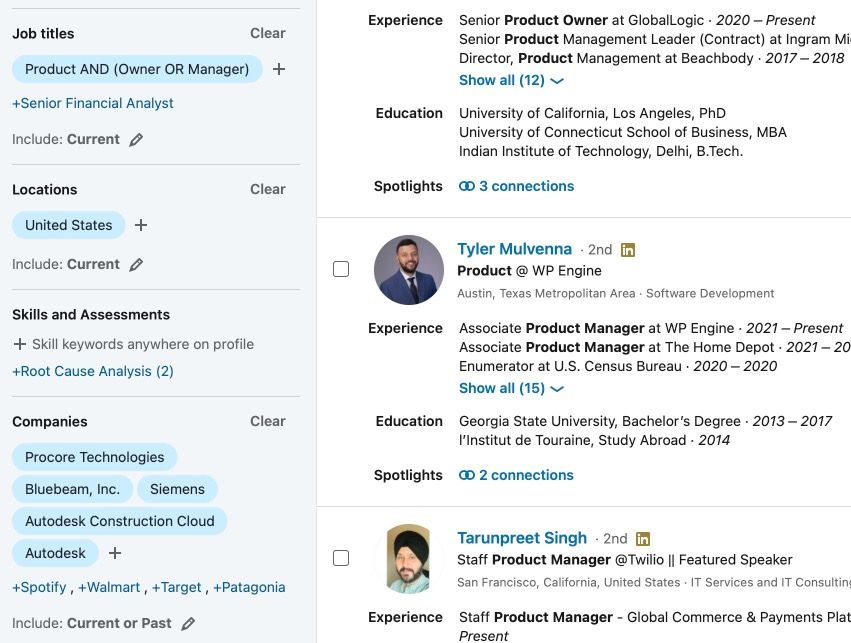Click Skill keywords anywhere on profile field

click(143, 344)
